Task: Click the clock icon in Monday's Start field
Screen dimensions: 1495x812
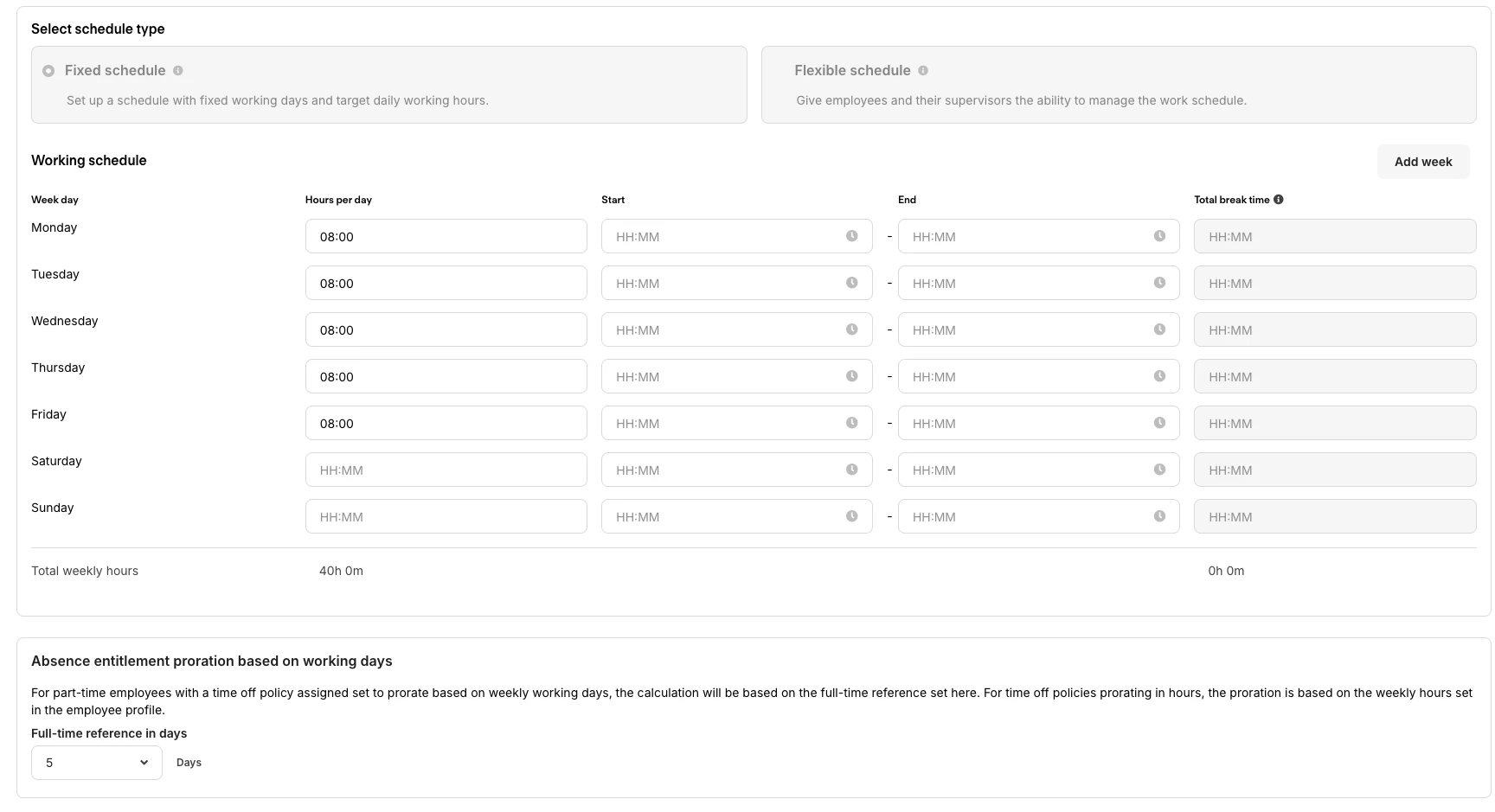Action: click(851, 236)
